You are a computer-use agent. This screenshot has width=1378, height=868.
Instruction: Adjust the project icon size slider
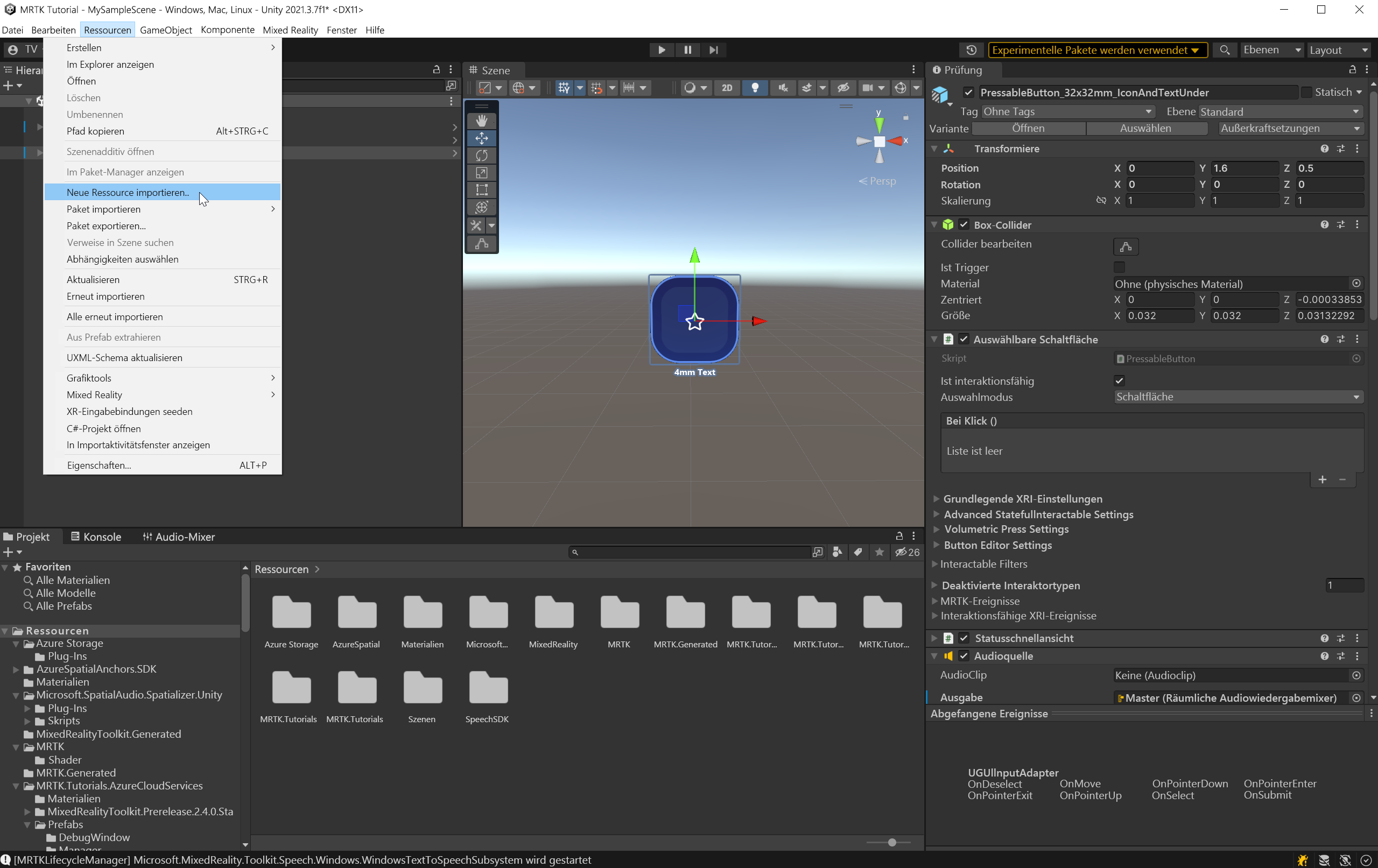[x=891, y=842]
